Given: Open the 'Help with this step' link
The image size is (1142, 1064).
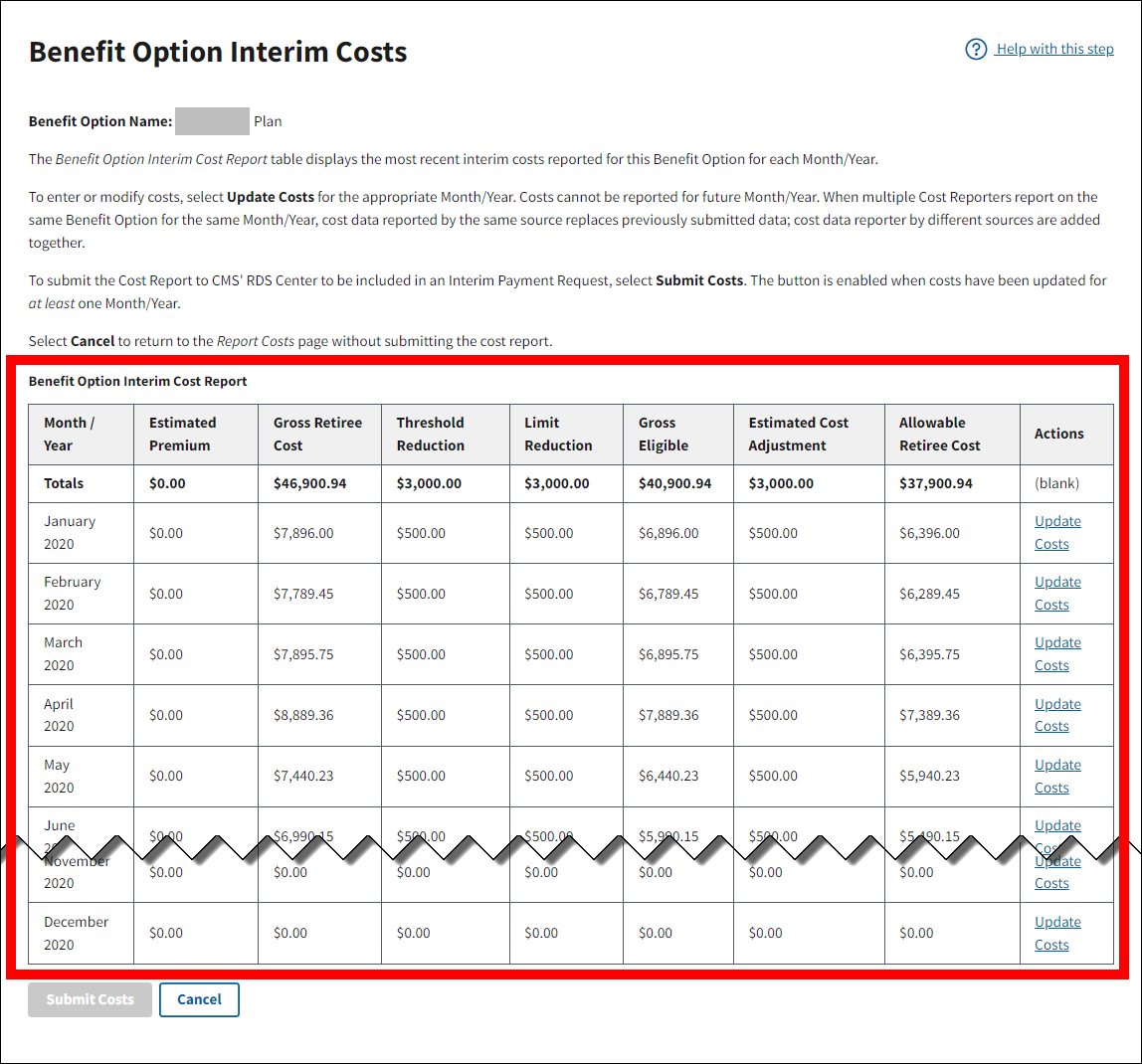Looking at the screenshot, I should [x=1054, y=50].
